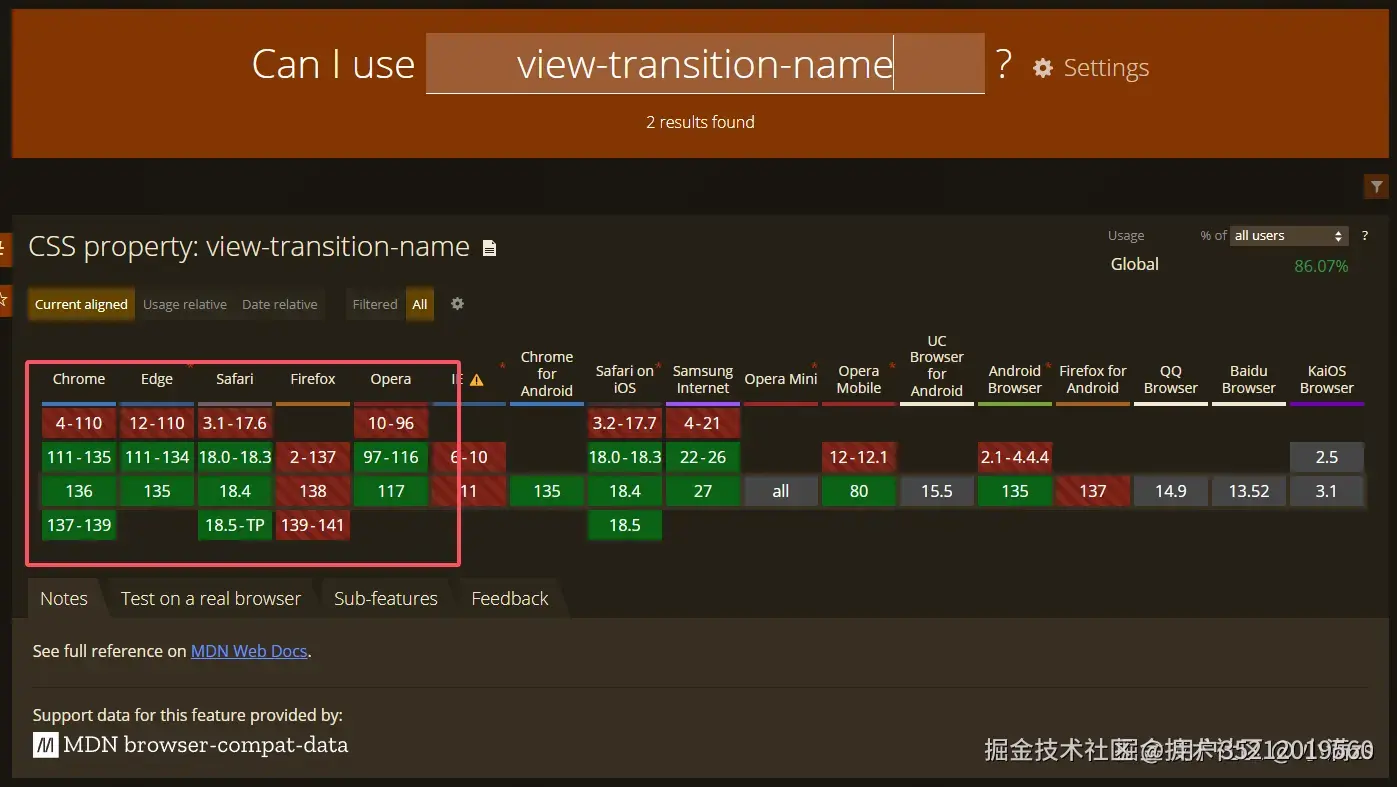The width and height of the screenshot is (1397, 787).
Task: Follow the MDN Web Docs link
Action: point(249,651)
